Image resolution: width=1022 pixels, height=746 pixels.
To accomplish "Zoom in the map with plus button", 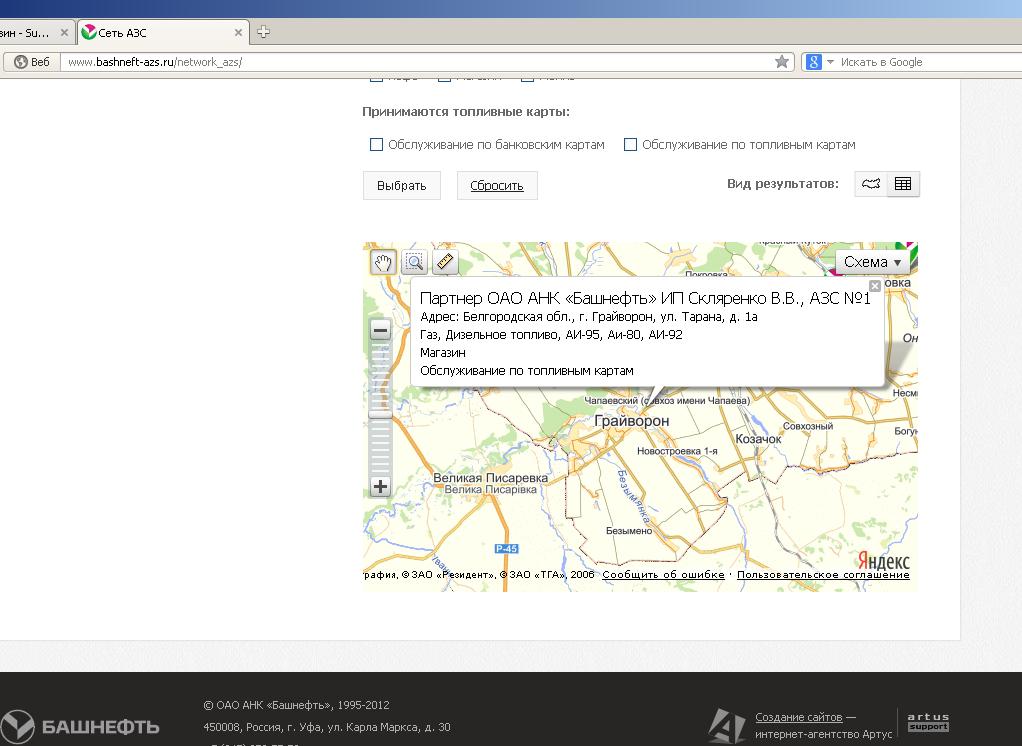I will (380, 487).
